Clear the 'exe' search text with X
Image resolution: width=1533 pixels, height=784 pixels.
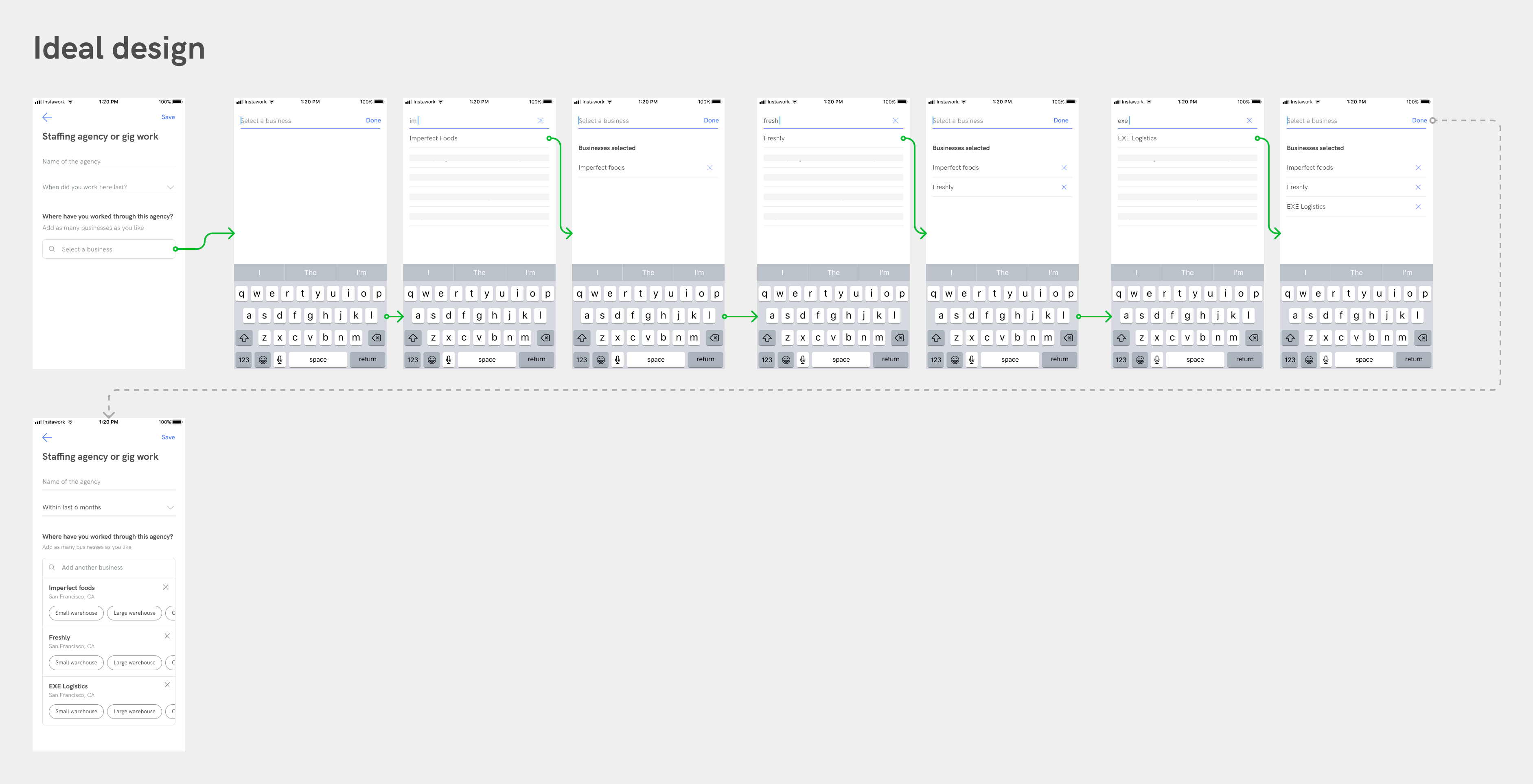(x=1249, y=120)
